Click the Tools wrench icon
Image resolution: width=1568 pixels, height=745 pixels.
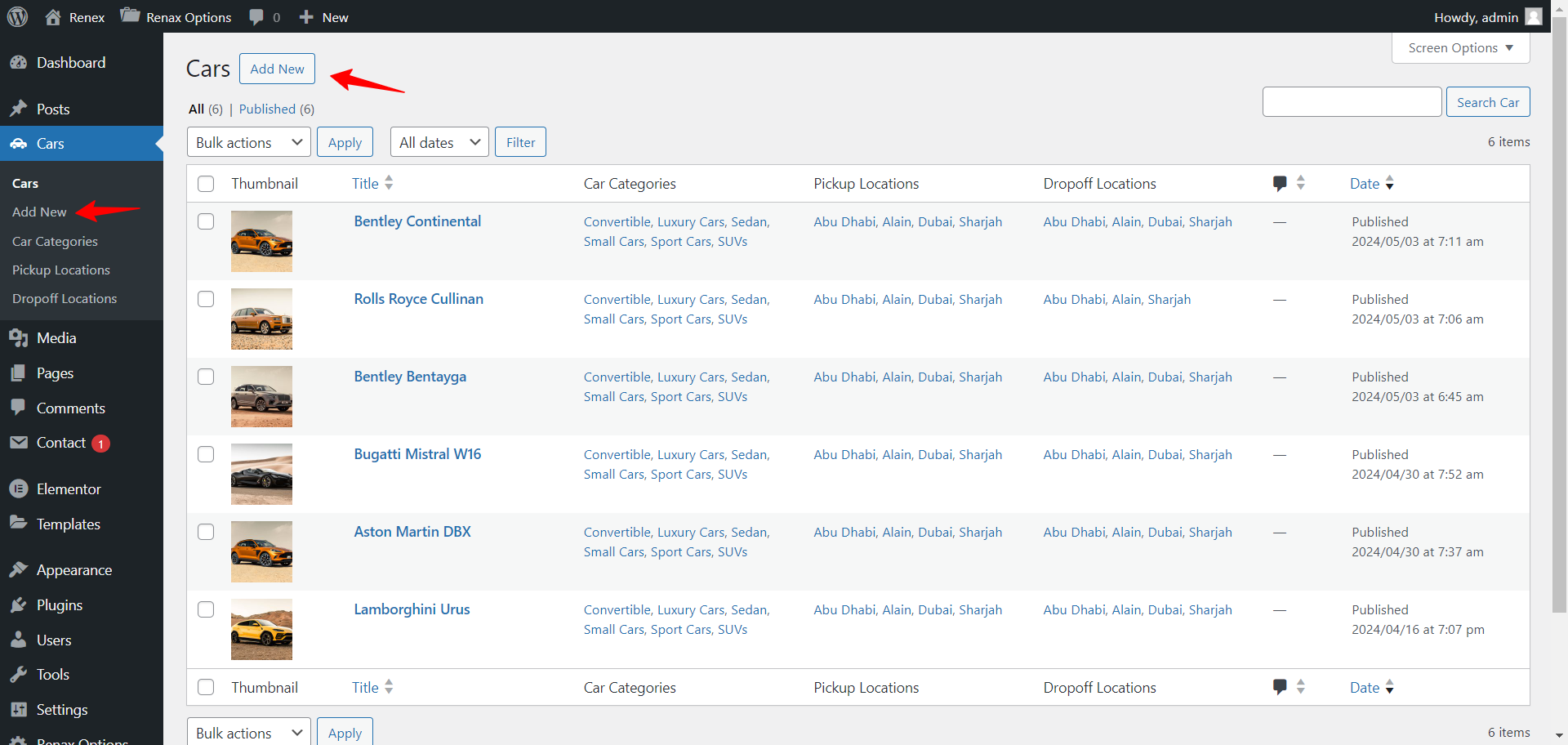pyautogui.click(x=19, y=675)
